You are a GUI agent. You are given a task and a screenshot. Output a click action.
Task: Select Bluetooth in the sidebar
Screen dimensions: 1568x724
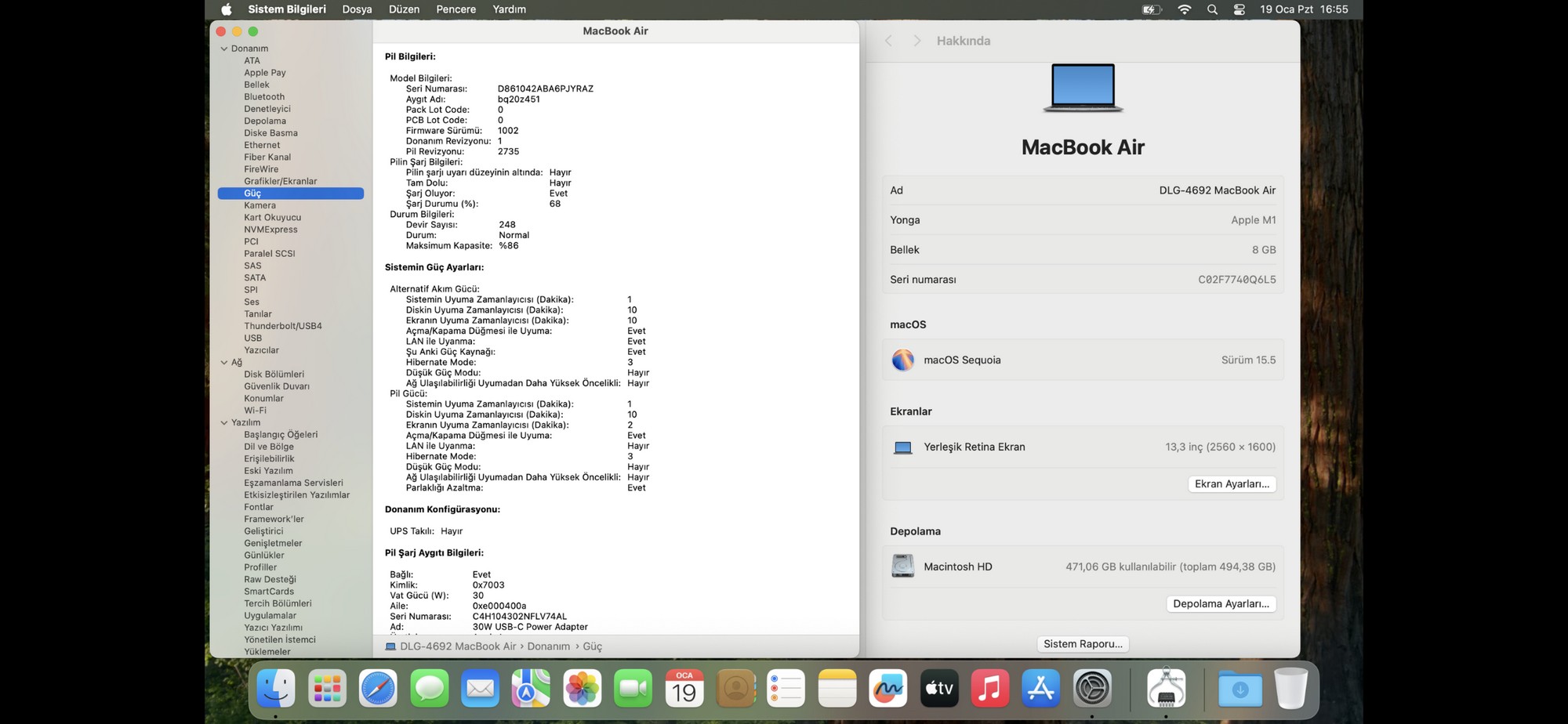tap(264, 96)
